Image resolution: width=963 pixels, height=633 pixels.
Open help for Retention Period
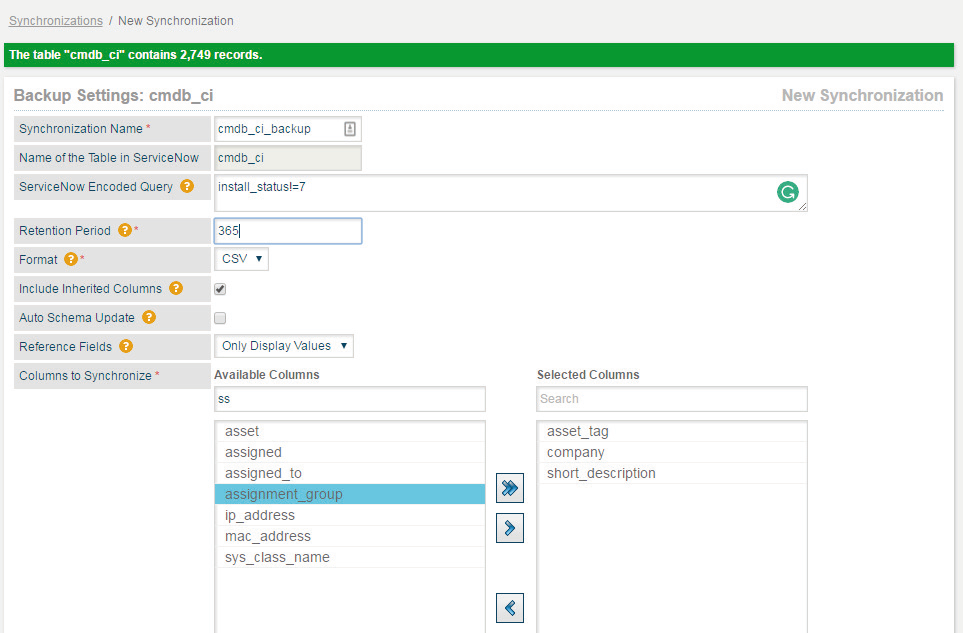tap(124, 230)
